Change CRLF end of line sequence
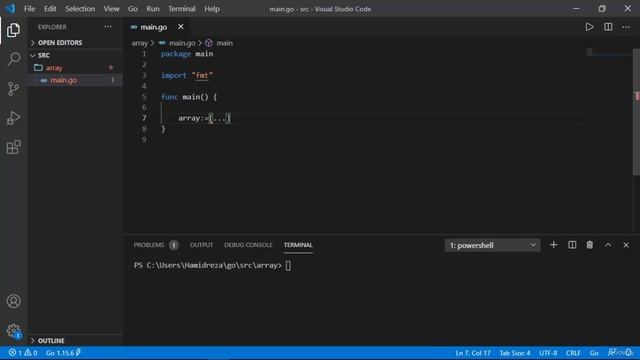Viewport: 640px width, 360px height. 573,353
